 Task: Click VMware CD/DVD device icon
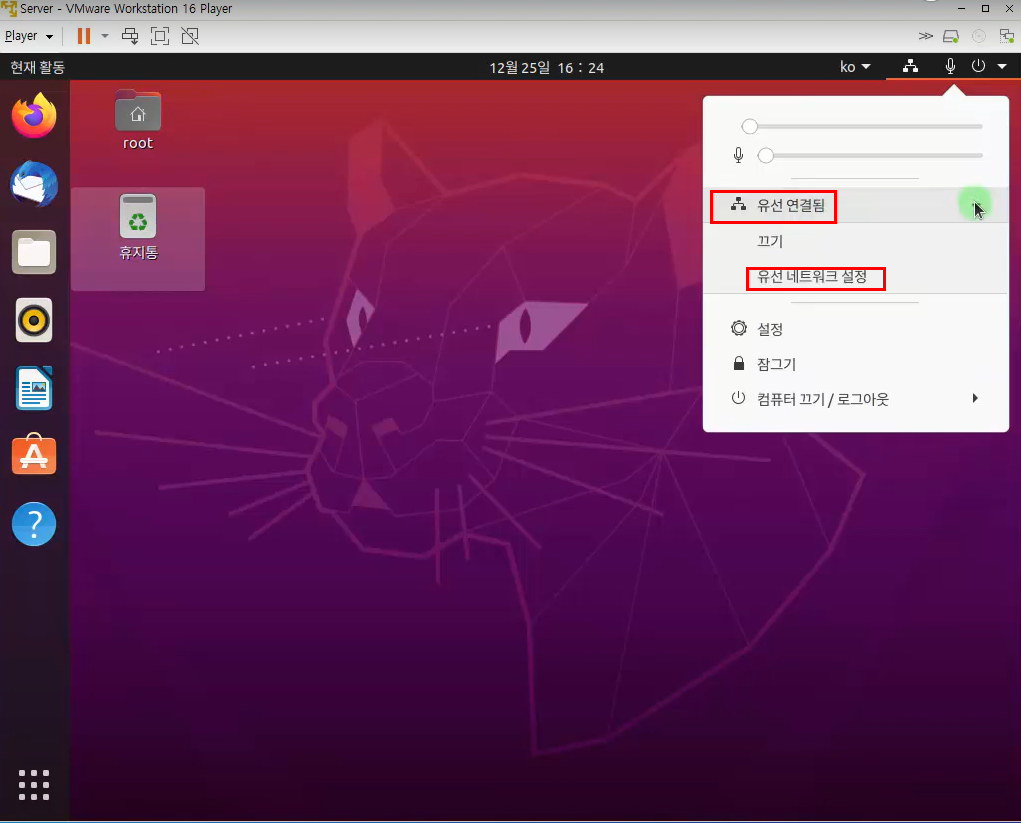(979, 36)
